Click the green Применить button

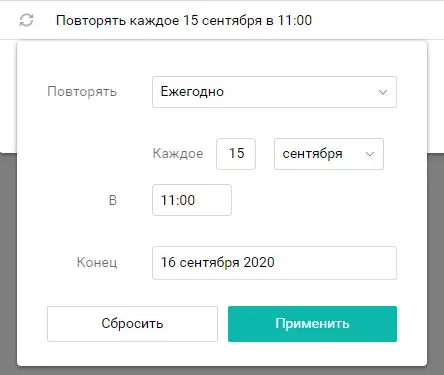(x=312, y=324)
